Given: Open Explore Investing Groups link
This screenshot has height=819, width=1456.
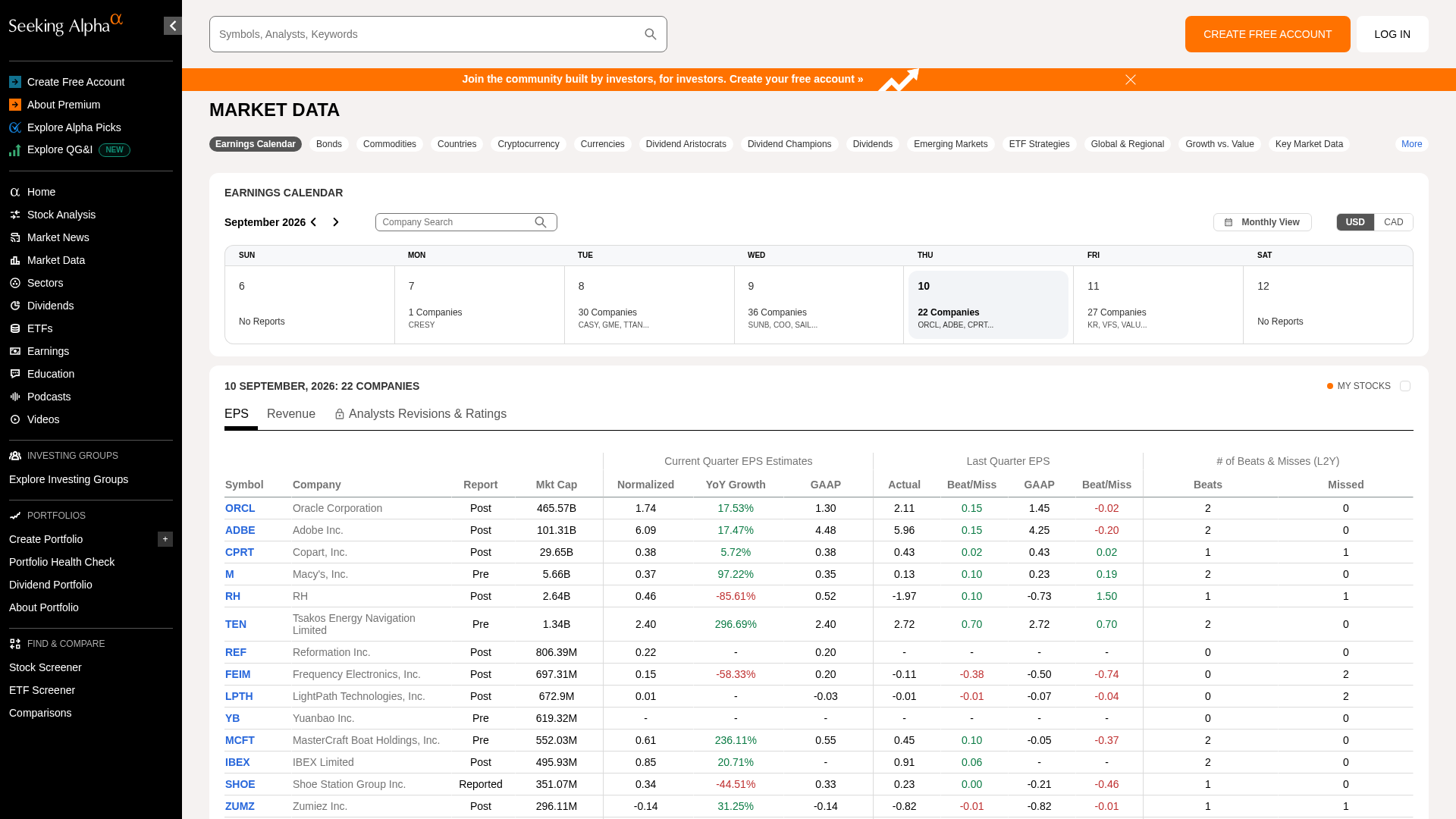Looking at the screenshot, I should [69, 479].
